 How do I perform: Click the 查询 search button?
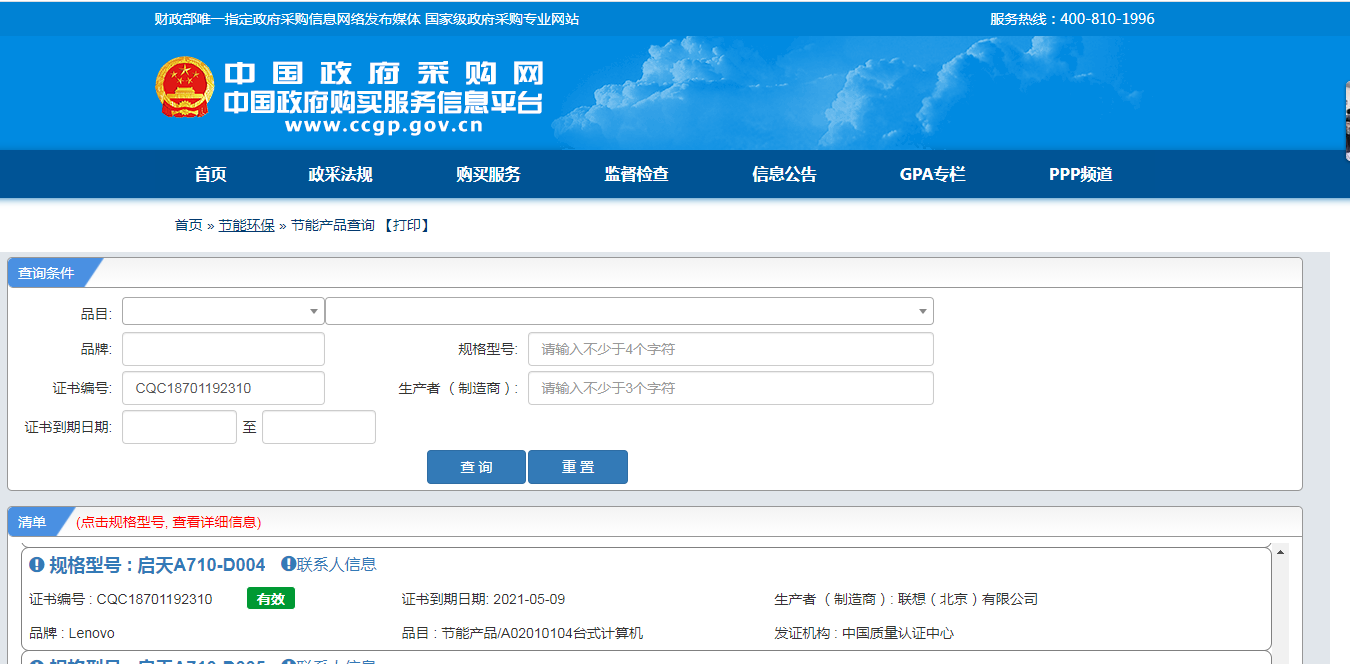click(x=476, y=467)
